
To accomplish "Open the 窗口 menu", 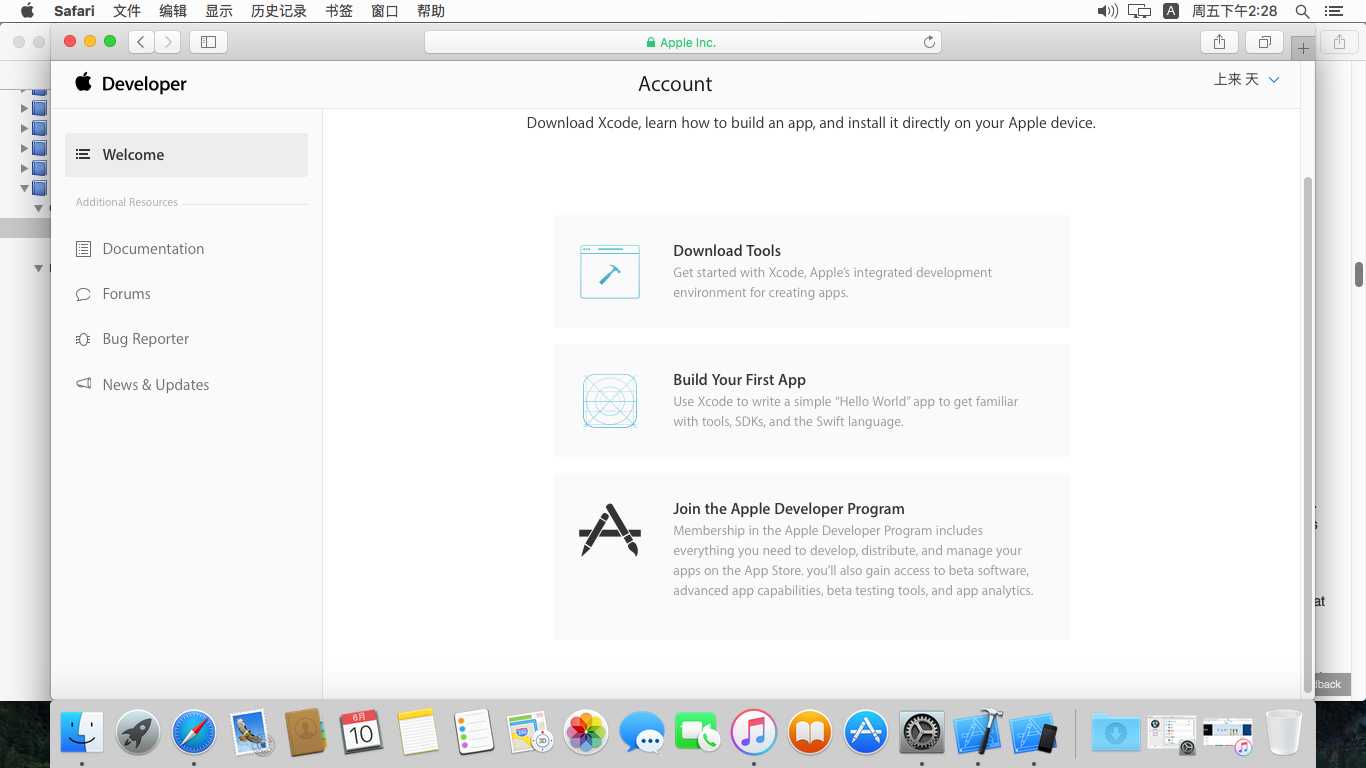I will [x=385, y=11].
